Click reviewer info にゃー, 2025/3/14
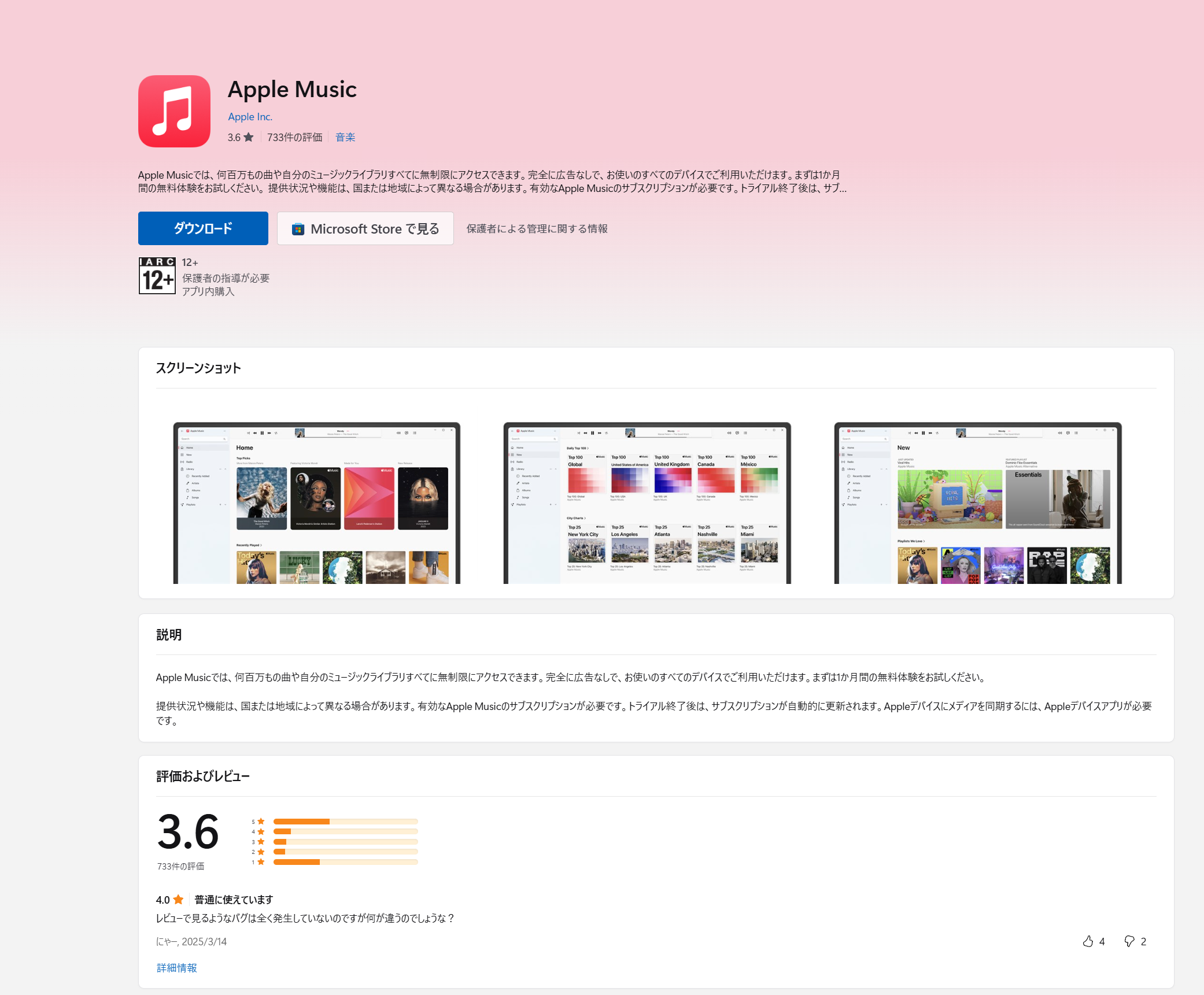 coord(191,942)
